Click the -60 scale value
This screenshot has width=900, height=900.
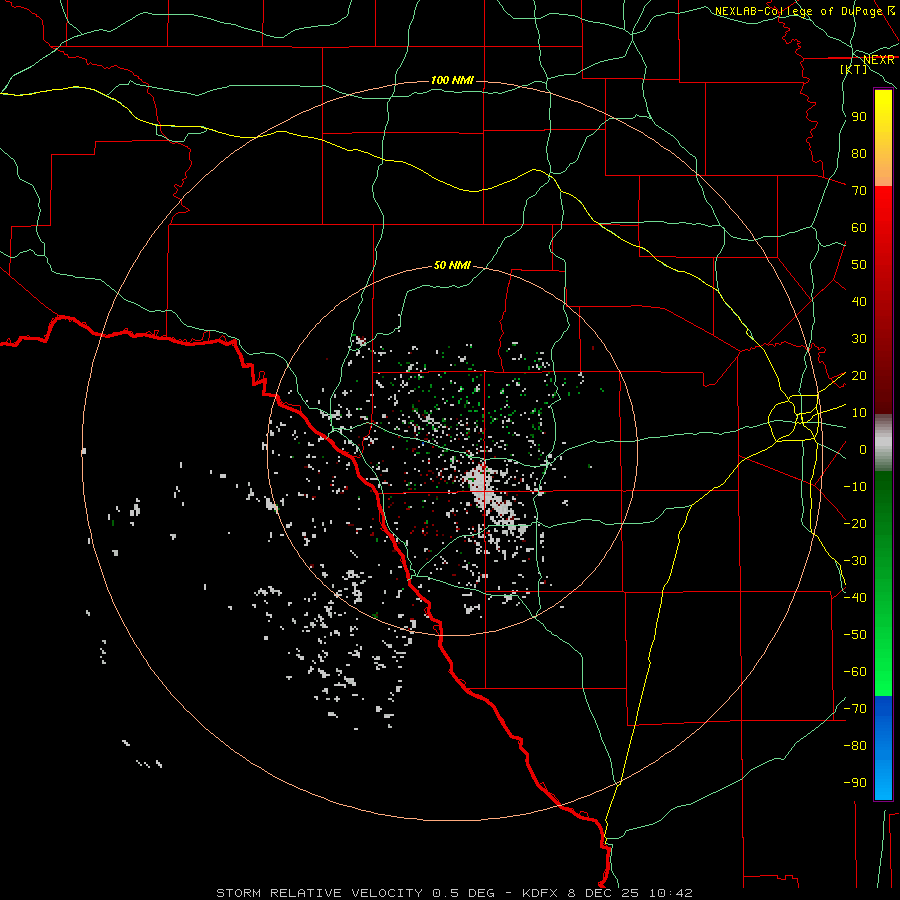coord(855,672)
